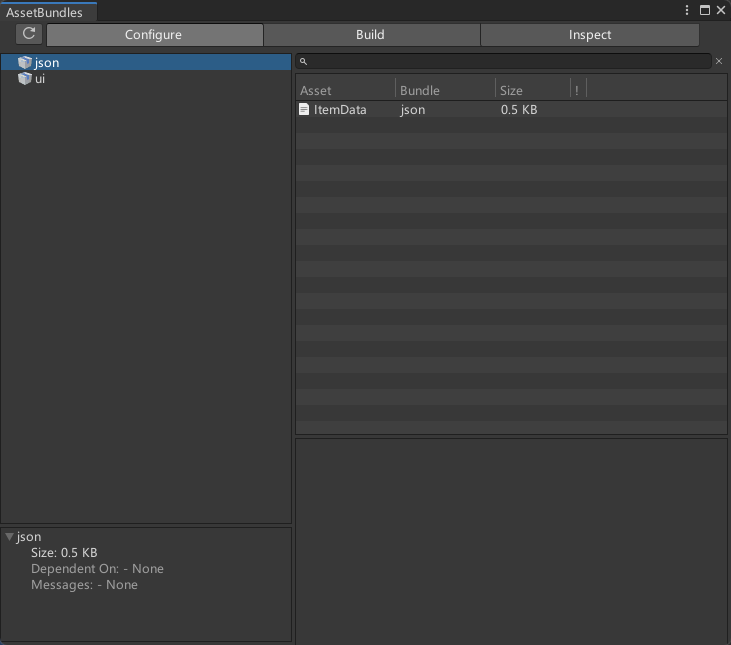731x645 pixels.
Task: Click the refresh bundles button
Action: (x=29, y=34)
